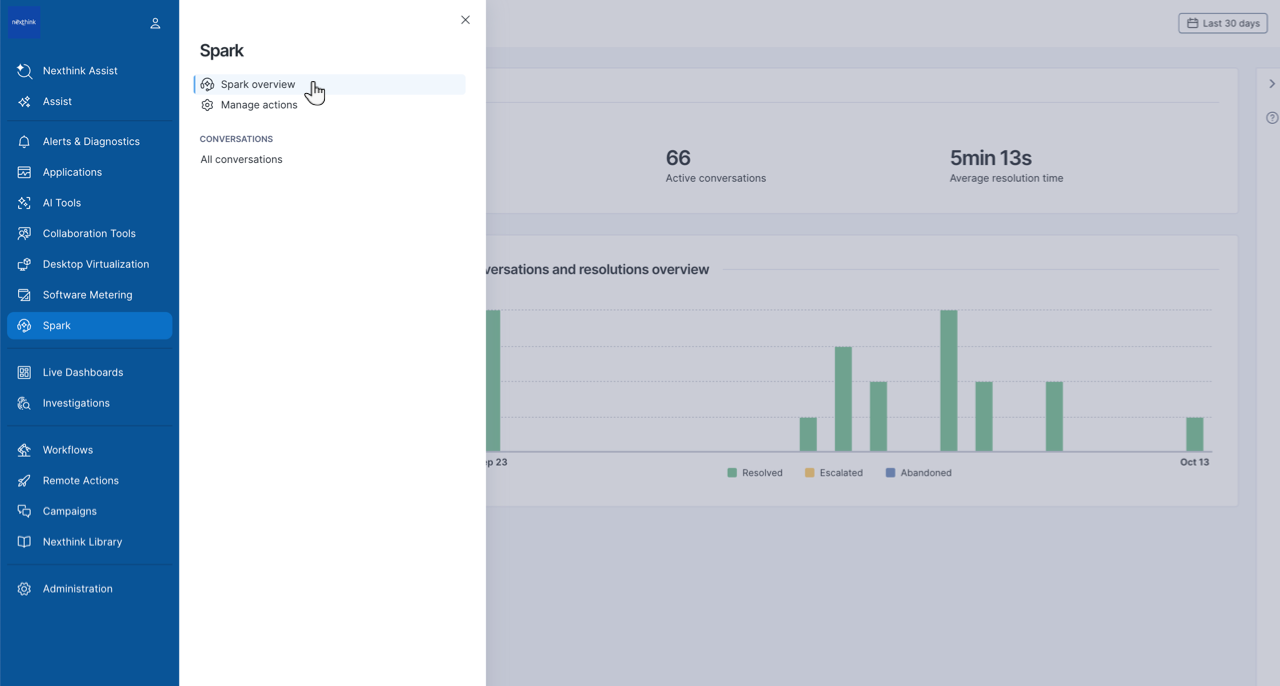Click the tallest green bar in chart

tap(948, 380)
